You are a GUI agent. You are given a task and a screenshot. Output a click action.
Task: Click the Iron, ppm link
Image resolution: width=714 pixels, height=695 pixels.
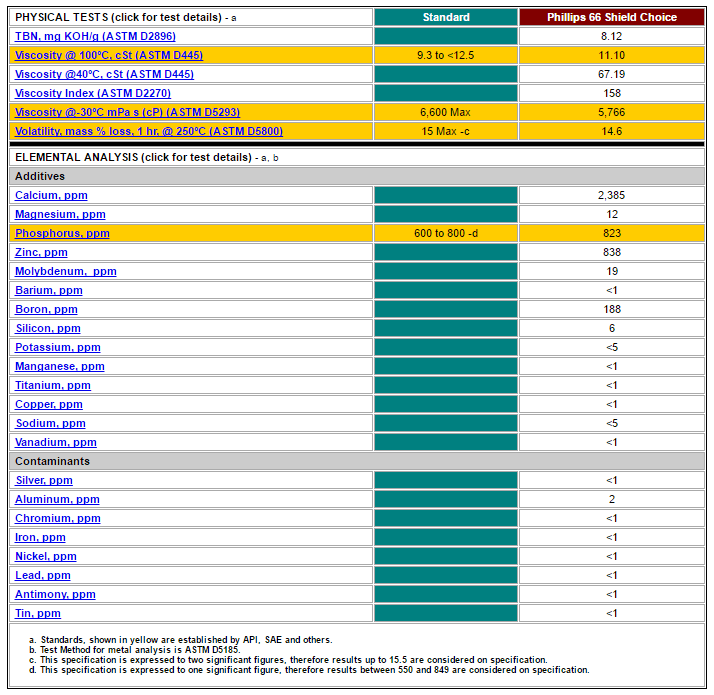click(40, 537)
